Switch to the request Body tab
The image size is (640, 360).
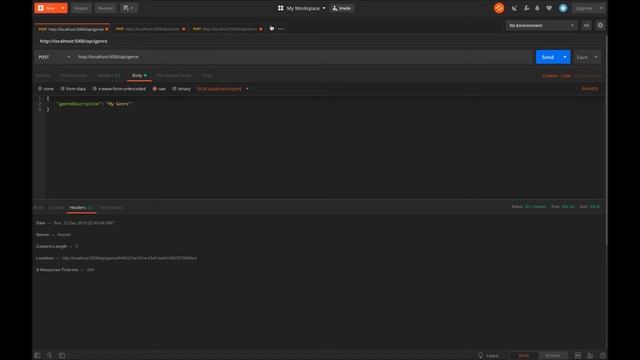(x=139, y=76)
